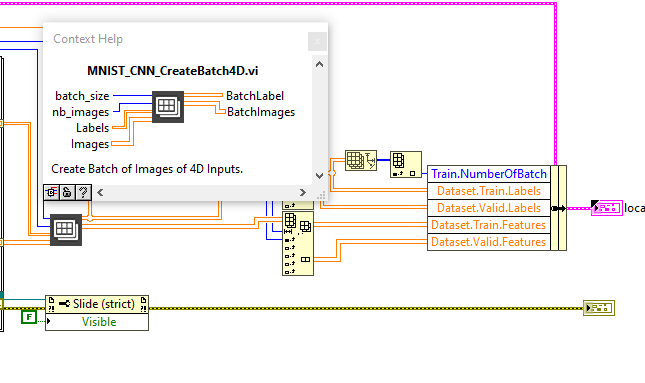Click the Context Help scroll up arrow
Viewport: 645px width, 383px height.
(319, 64)
